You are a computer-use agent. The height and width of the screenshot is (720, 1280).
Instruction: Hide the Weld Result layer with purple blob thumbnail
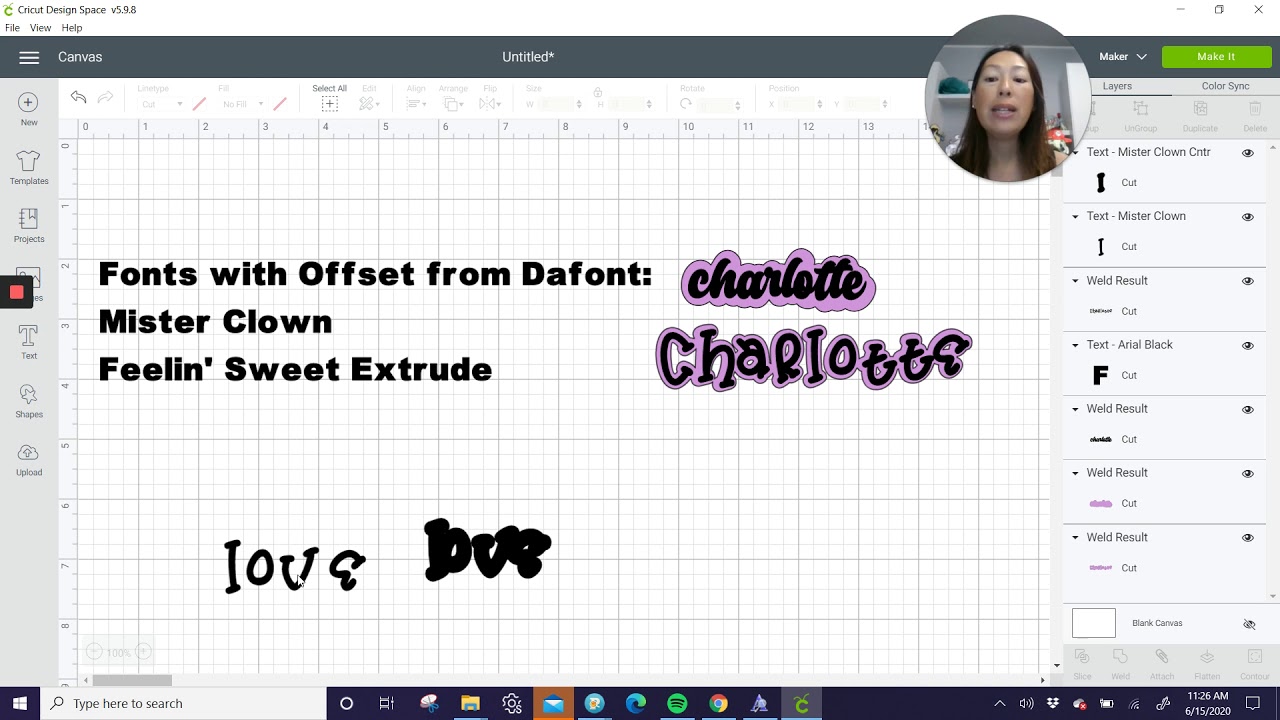[x=1248, y=473]
